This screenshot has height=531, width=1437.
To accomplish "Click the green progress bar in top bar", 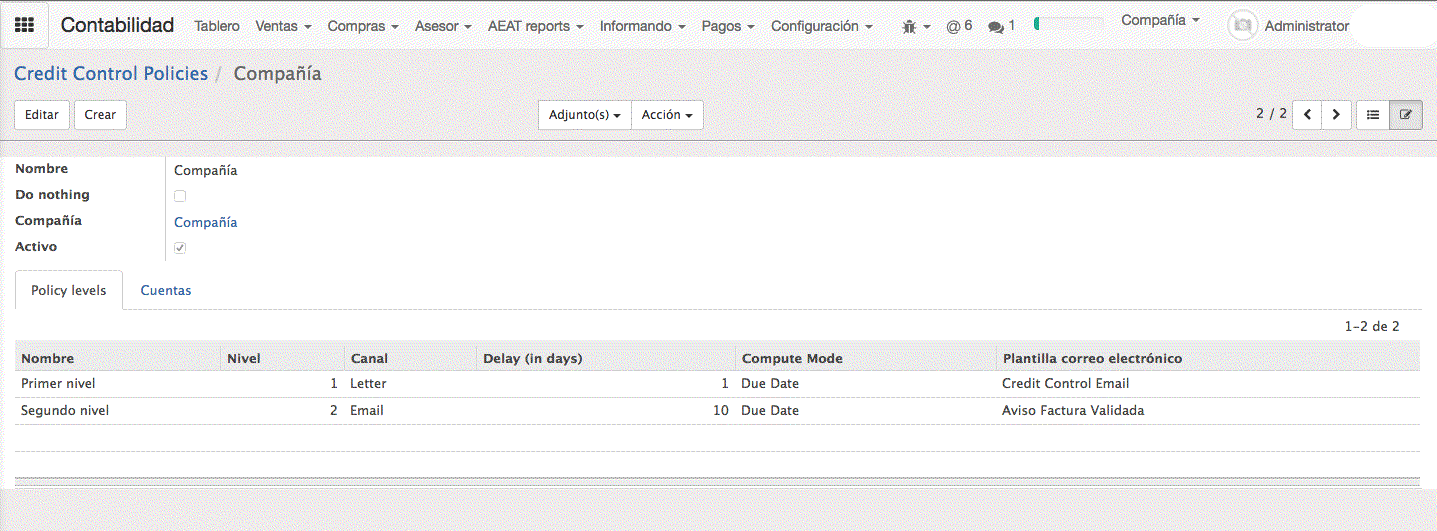I will pyautogui.click(x=1070, y=24).
